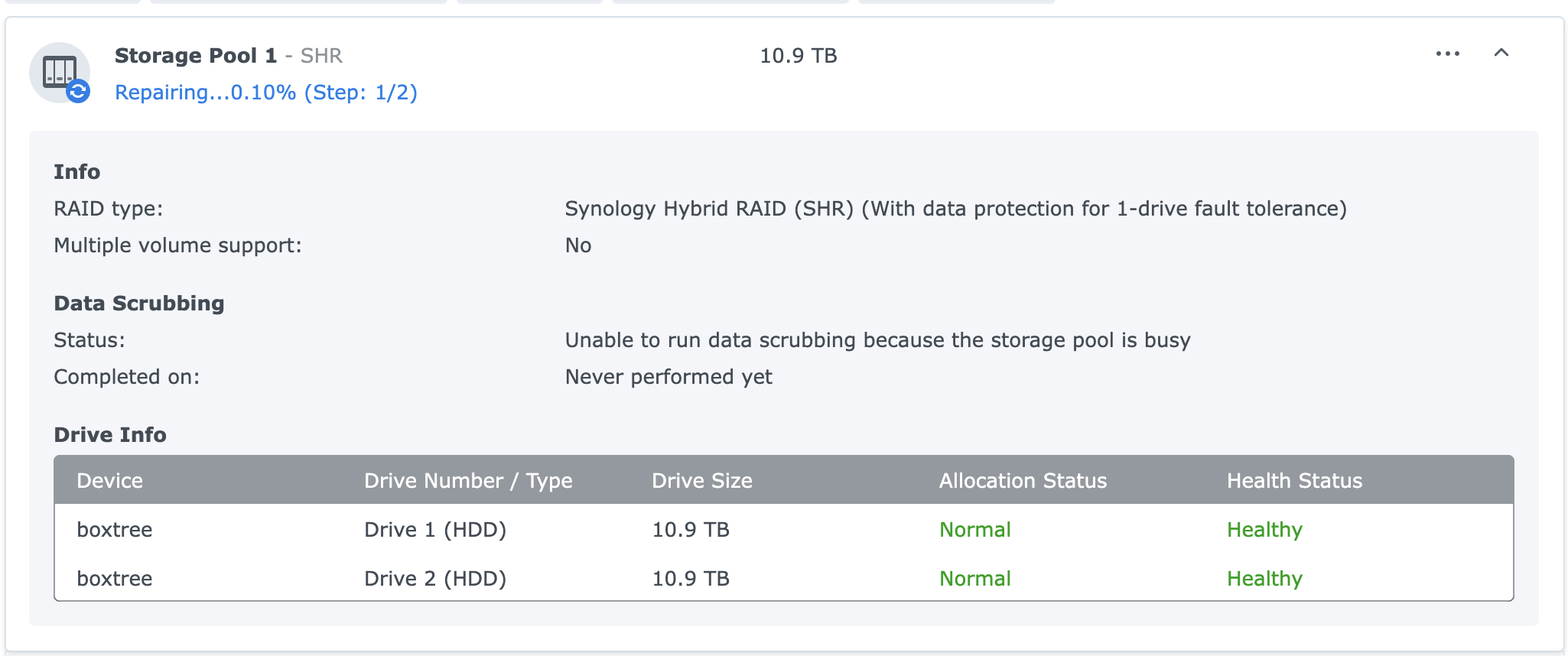
Task: Click the Device column header
Action: coord(109,480)
